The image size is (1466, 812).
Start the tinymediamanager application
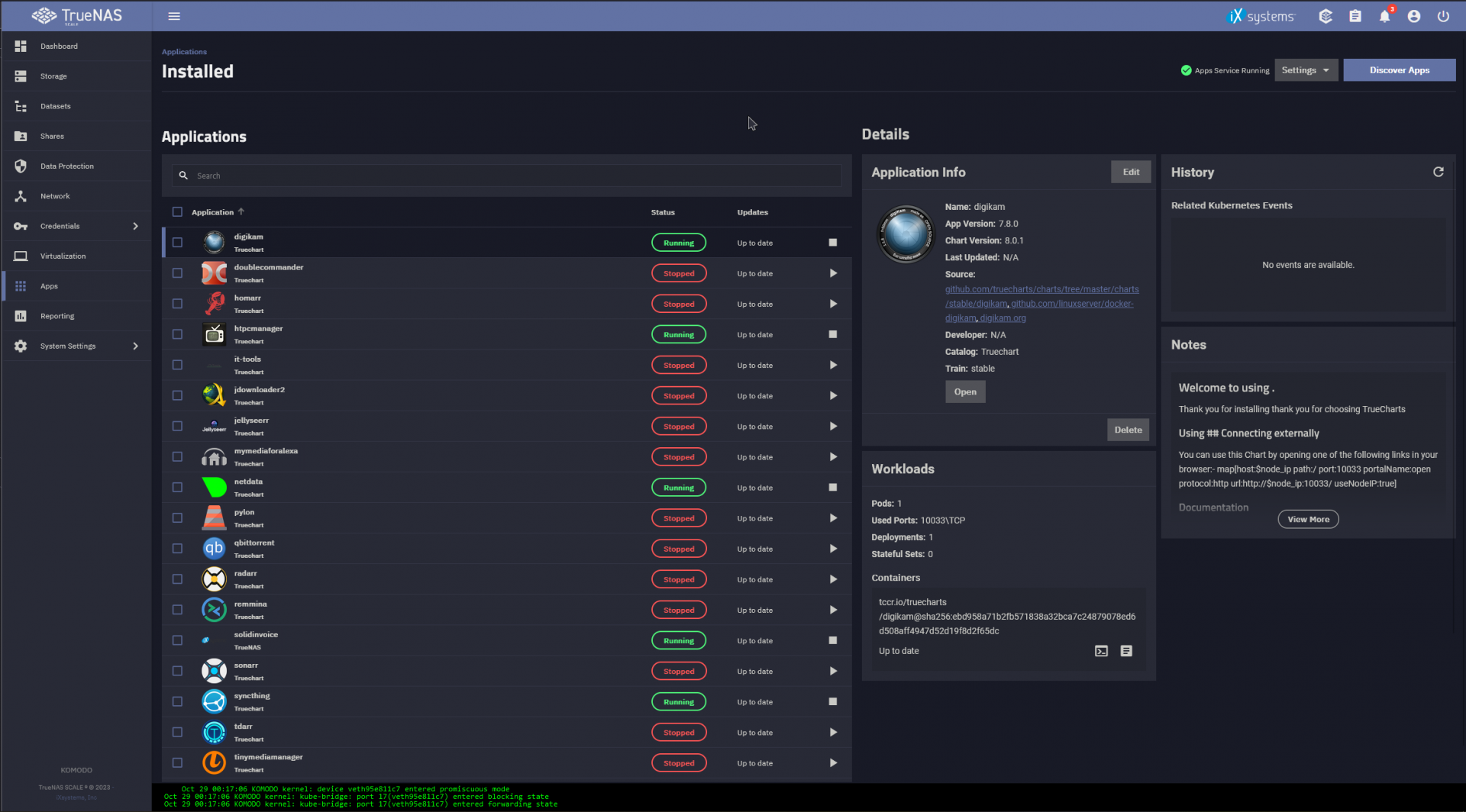pyautogui.click(x=833, y=762)
